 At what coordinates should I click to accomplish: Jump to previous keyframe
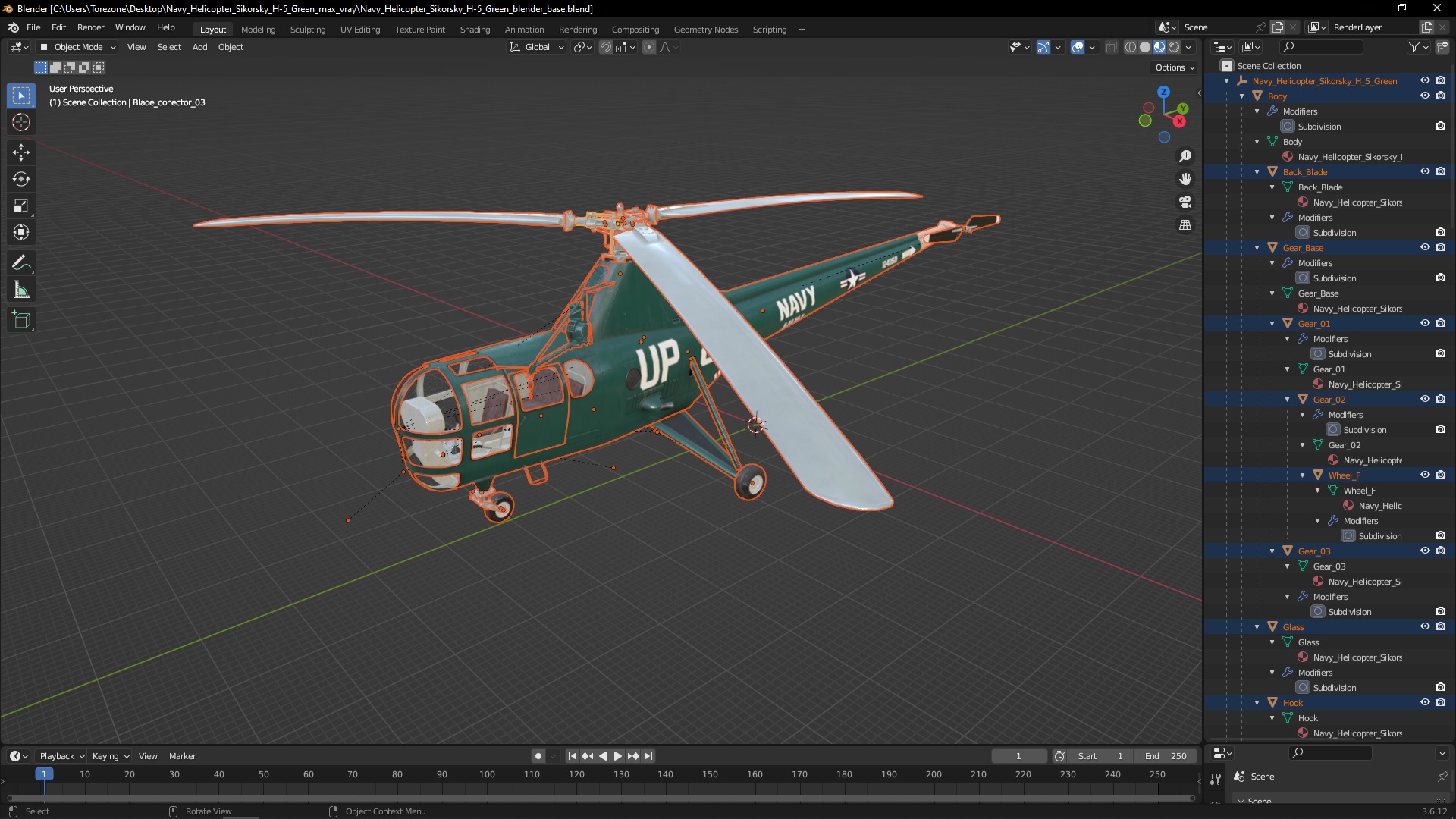(587, 756)
